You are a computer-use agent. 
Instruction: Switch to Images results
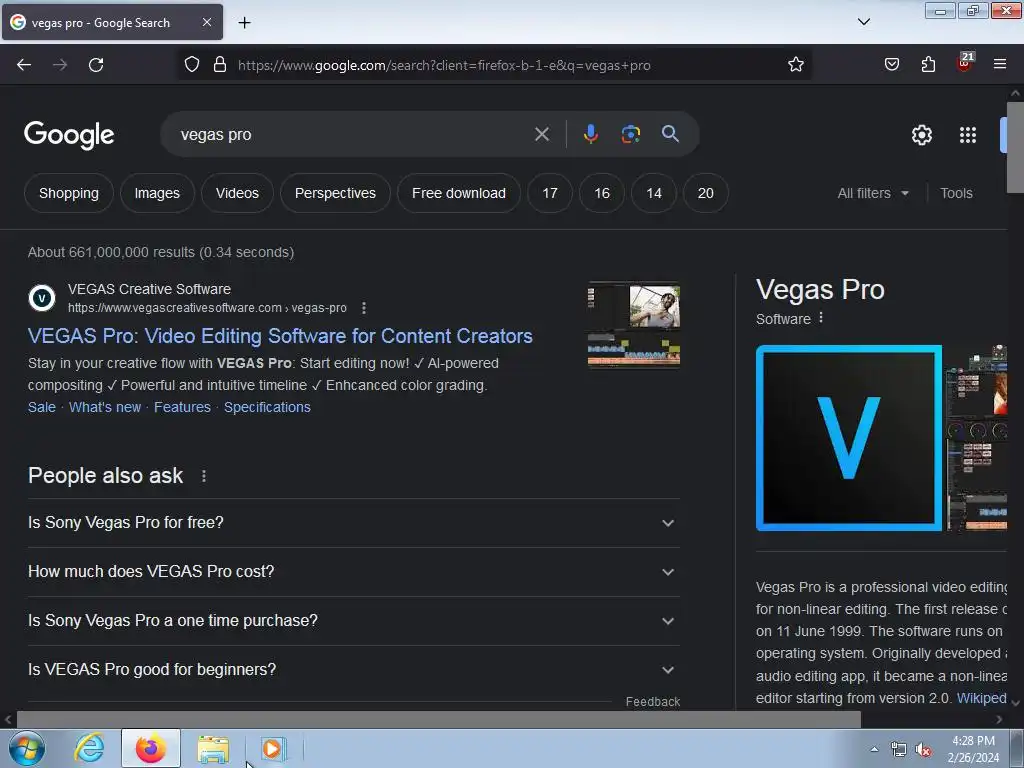tap(157, 193)
